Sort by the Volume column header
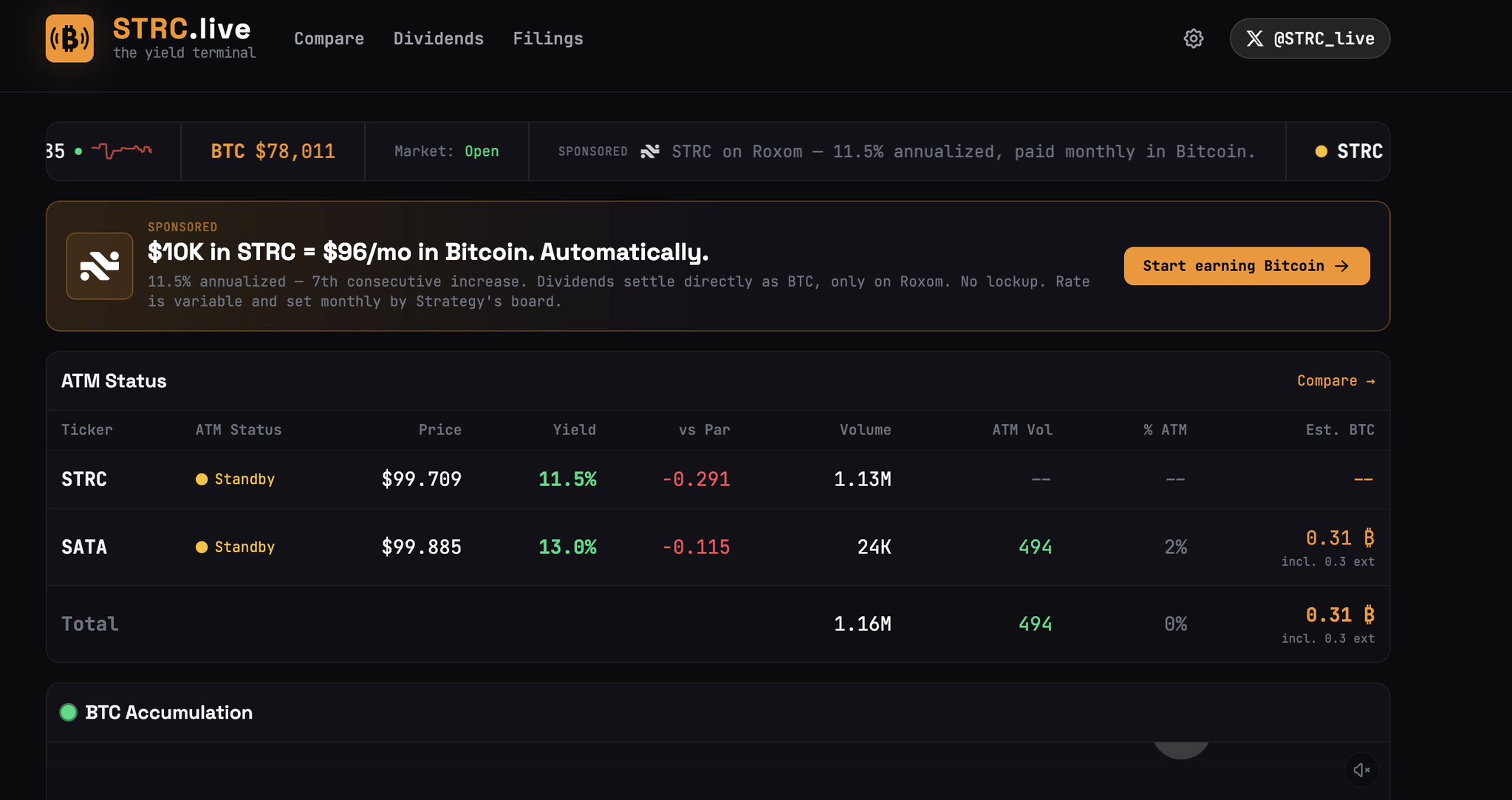1512x800 pixels. (865, 430)
